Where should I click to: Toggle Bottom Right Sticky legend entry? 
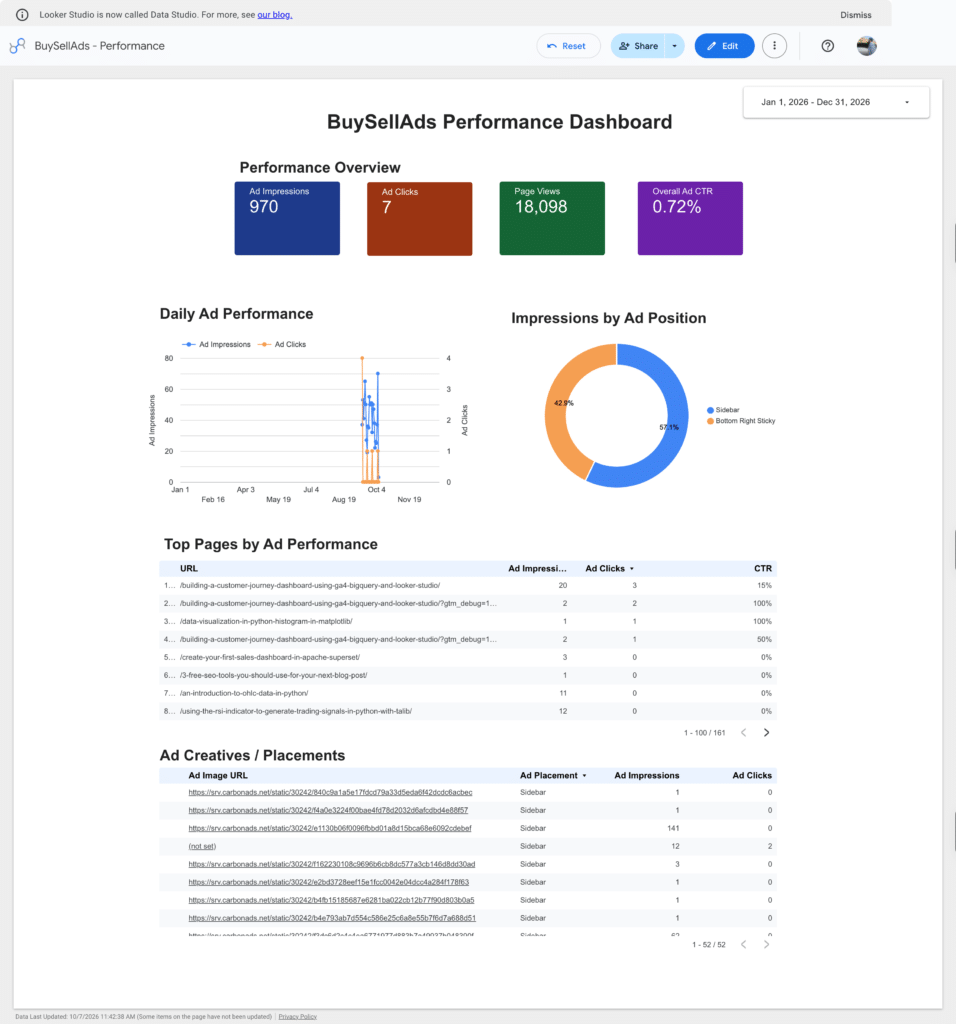[741, 421]
